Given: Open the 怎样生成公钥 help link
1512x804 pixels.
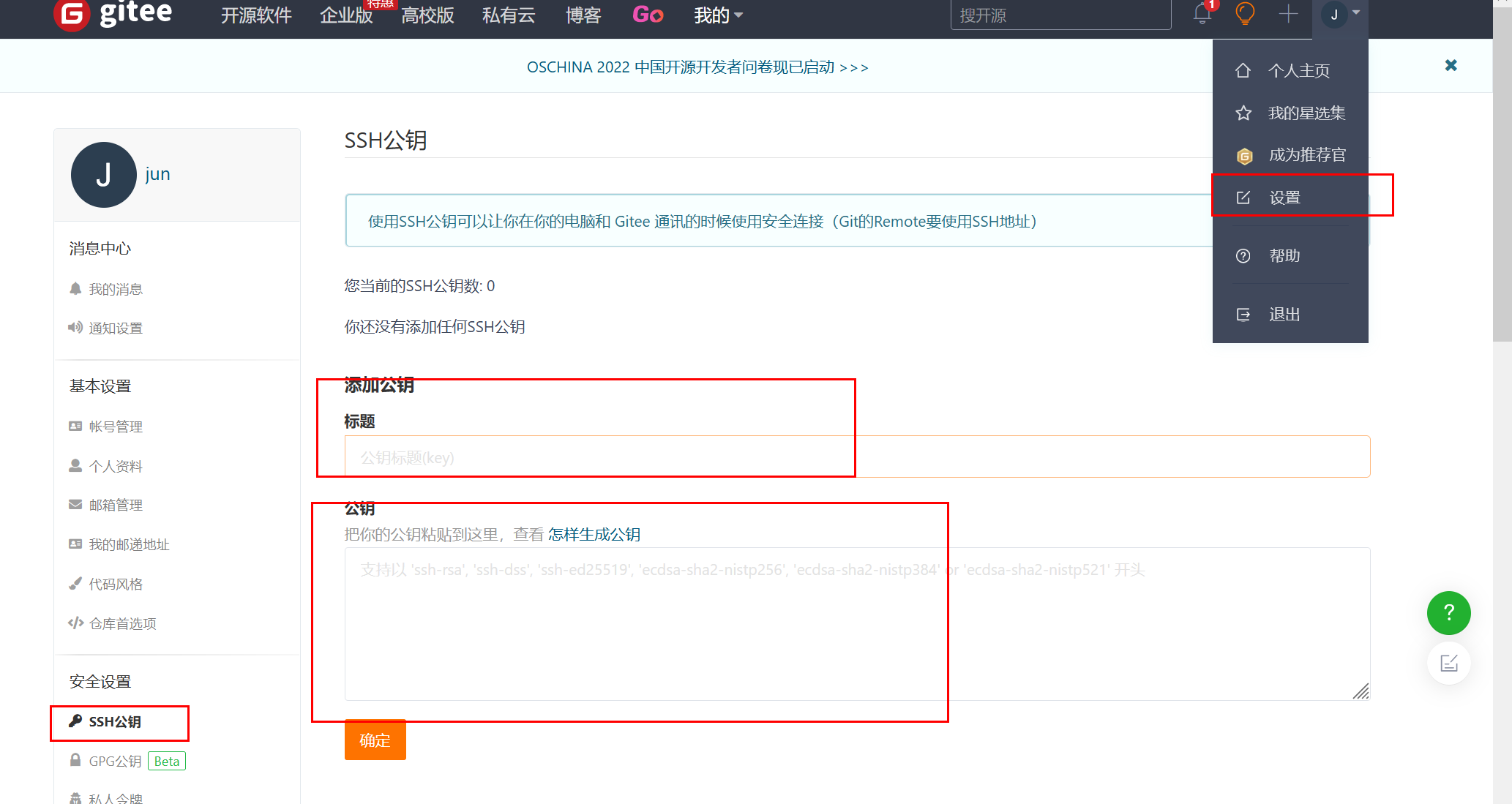Looking at the screenshot, I should (594, 535).
